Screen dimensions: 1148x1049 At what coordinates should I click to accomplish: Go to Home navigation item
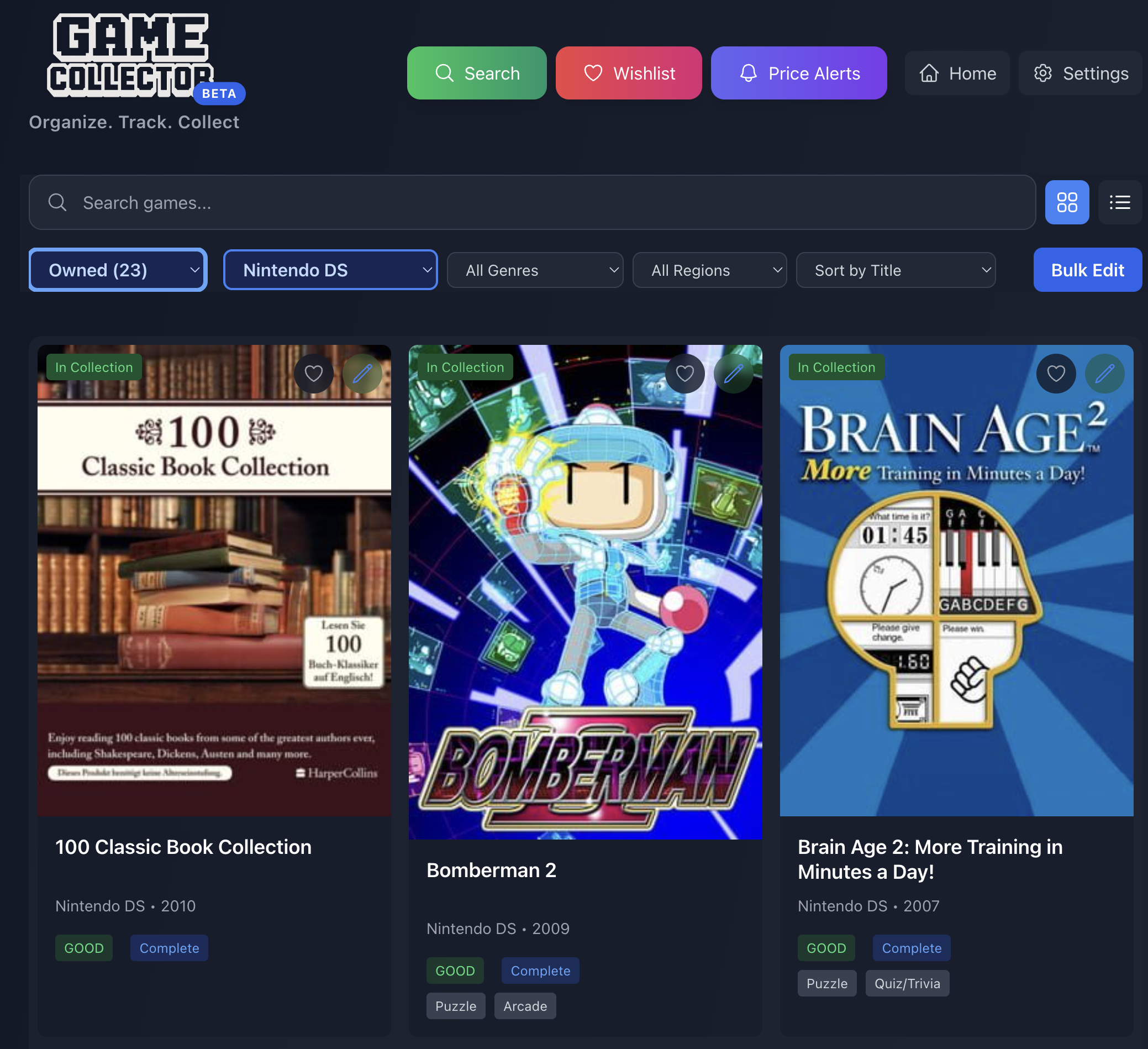tap(957, 73)
